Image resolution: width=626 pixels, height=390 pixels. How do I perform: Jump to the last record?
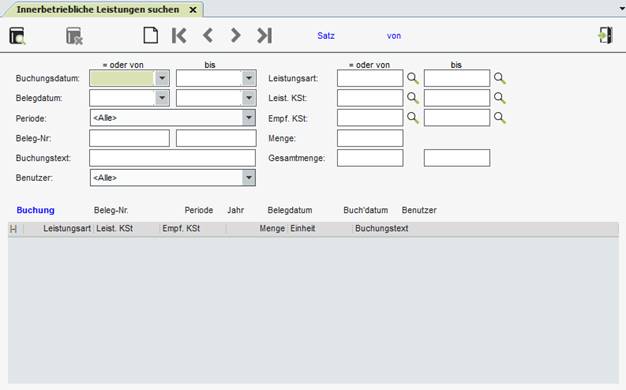click(x=264, y=36)
